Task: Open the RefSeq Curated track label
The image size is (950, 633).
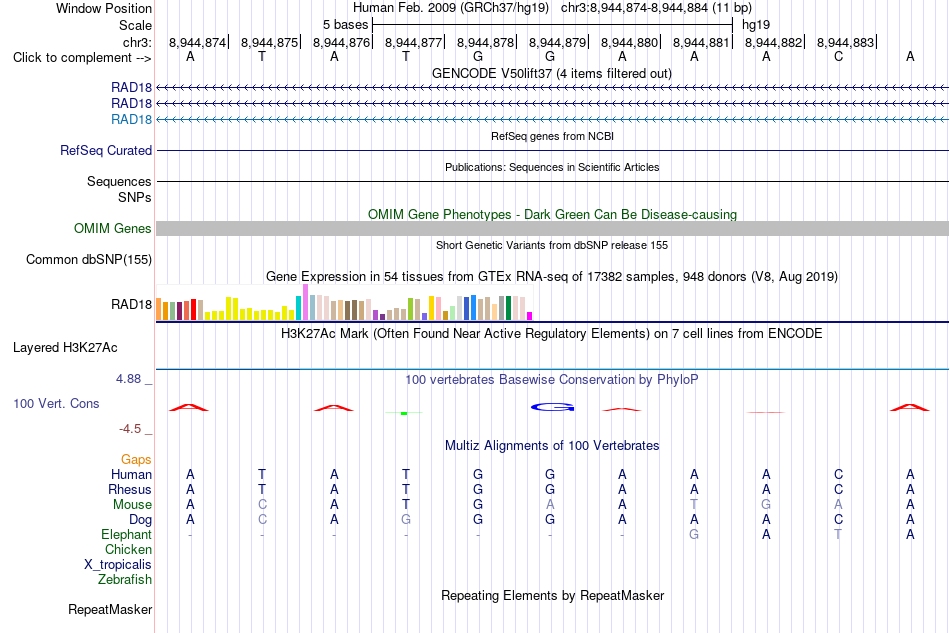Action: click(x=105, y=150)
